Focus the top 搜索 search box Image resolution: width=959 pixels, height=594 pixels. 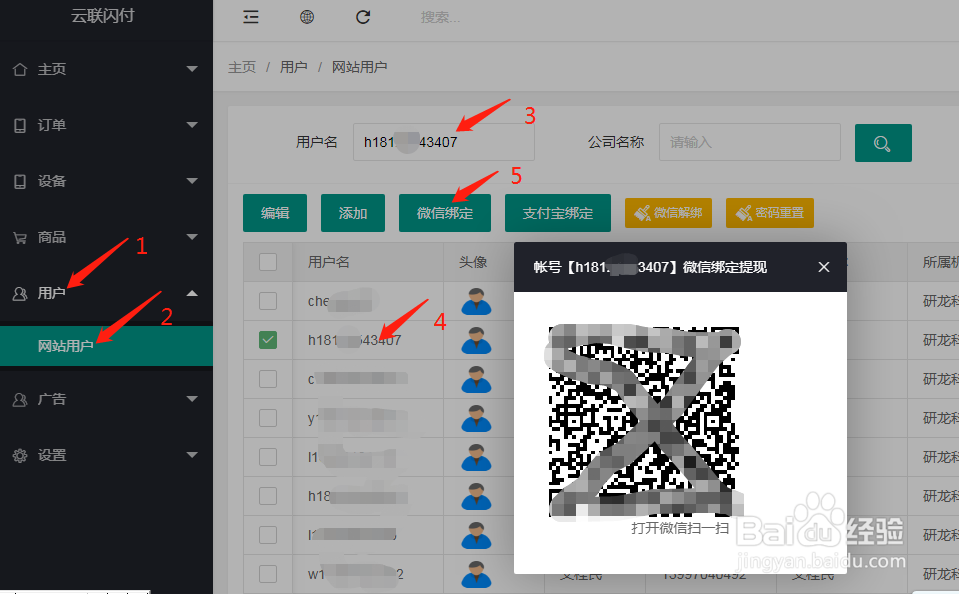(x=440, y=18)
